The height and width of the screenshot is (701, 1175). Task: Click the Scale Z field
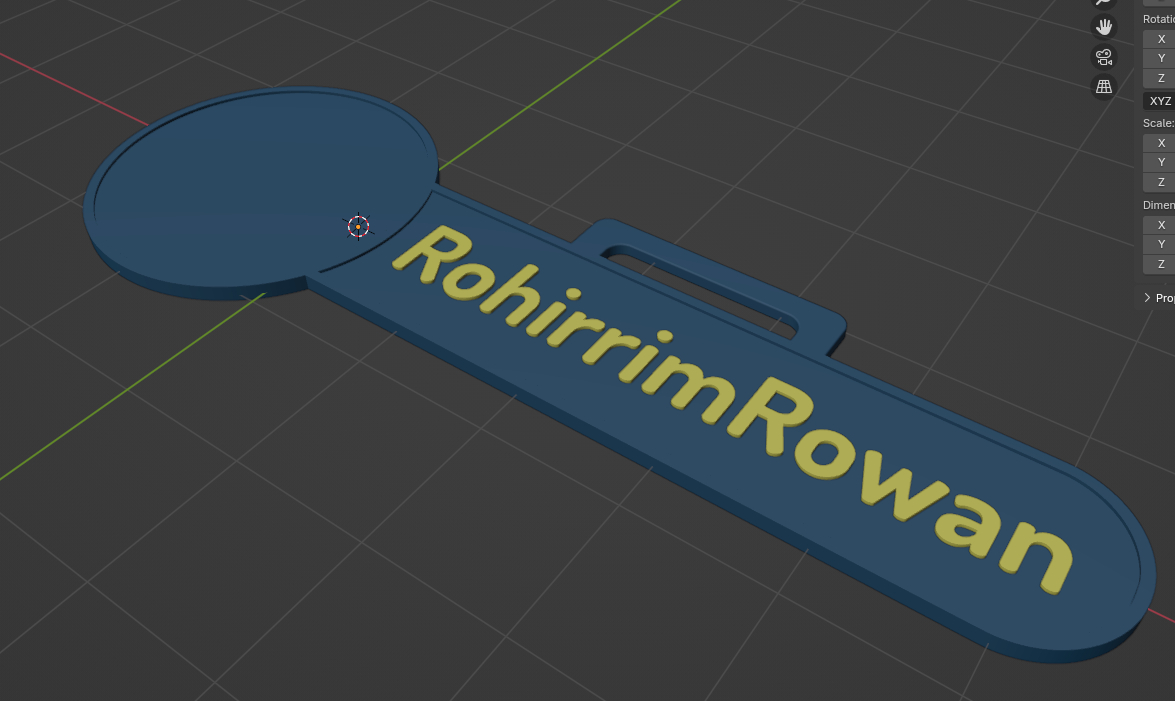(1160, 182)
